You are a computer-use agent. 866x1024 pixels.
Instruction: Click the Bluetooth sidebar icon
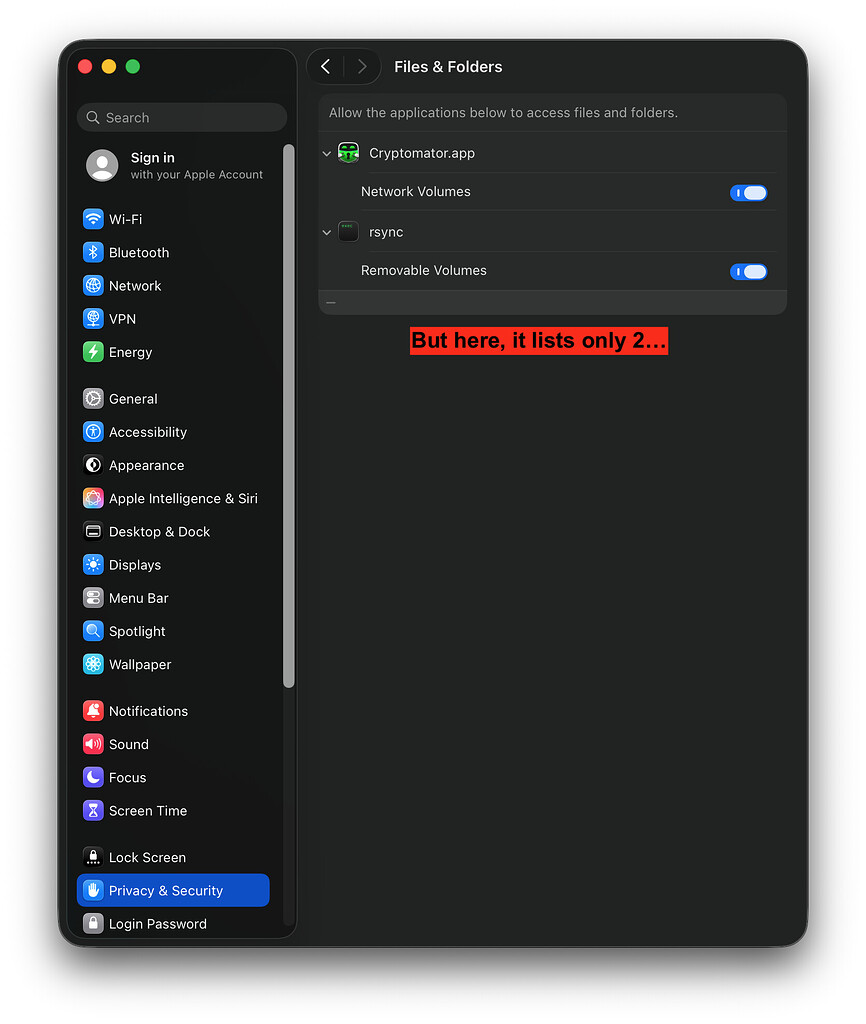tap(93, 252)
